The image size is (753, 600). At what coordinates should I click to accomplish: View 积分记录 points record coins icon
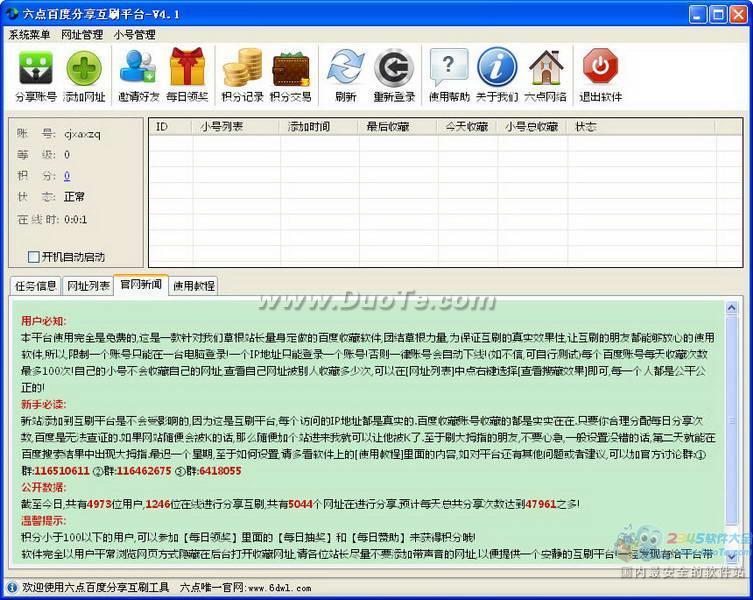242,75
